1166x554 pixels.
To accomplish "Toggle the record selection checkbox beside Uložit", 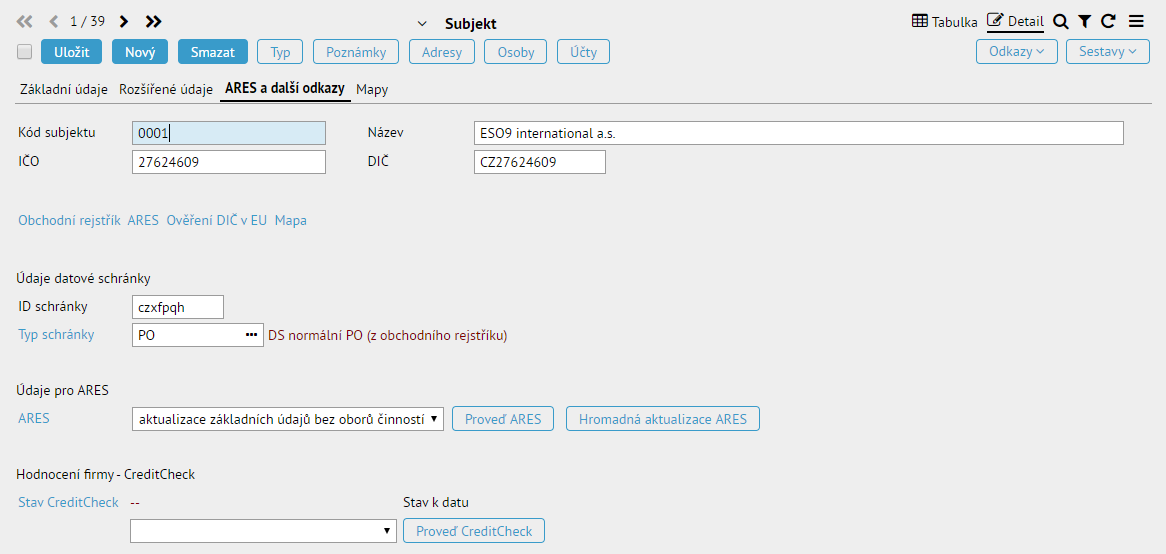I will 25,52.
